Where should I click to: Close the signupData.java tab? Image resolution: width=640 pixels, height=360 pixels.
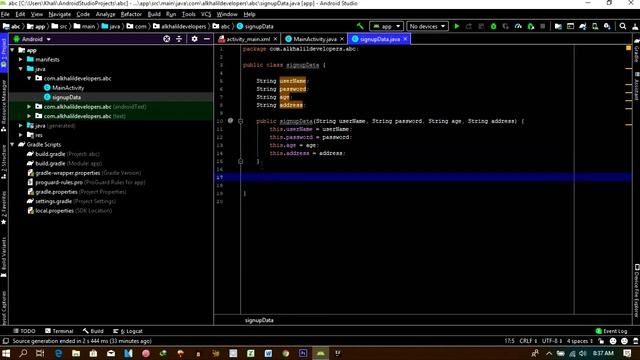(x=405, y=39)
